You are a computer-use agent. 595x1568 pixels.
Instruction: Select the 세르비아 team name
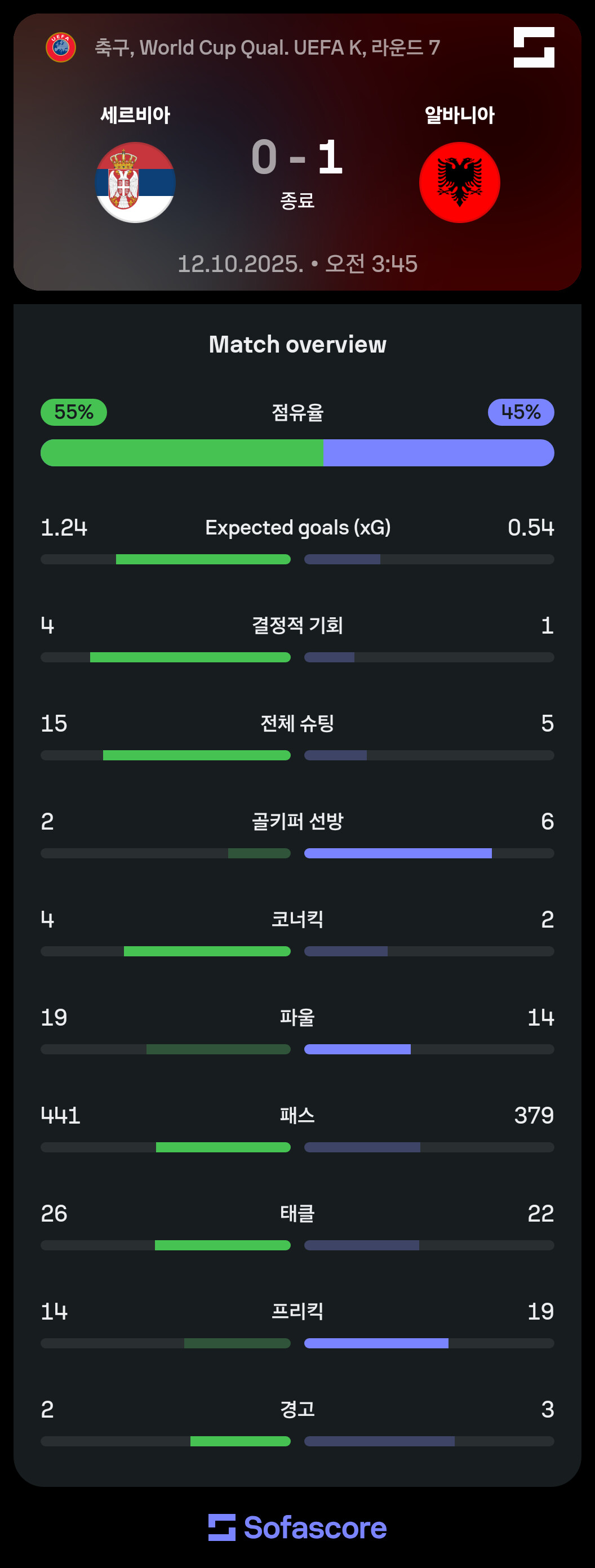(135, 115)
